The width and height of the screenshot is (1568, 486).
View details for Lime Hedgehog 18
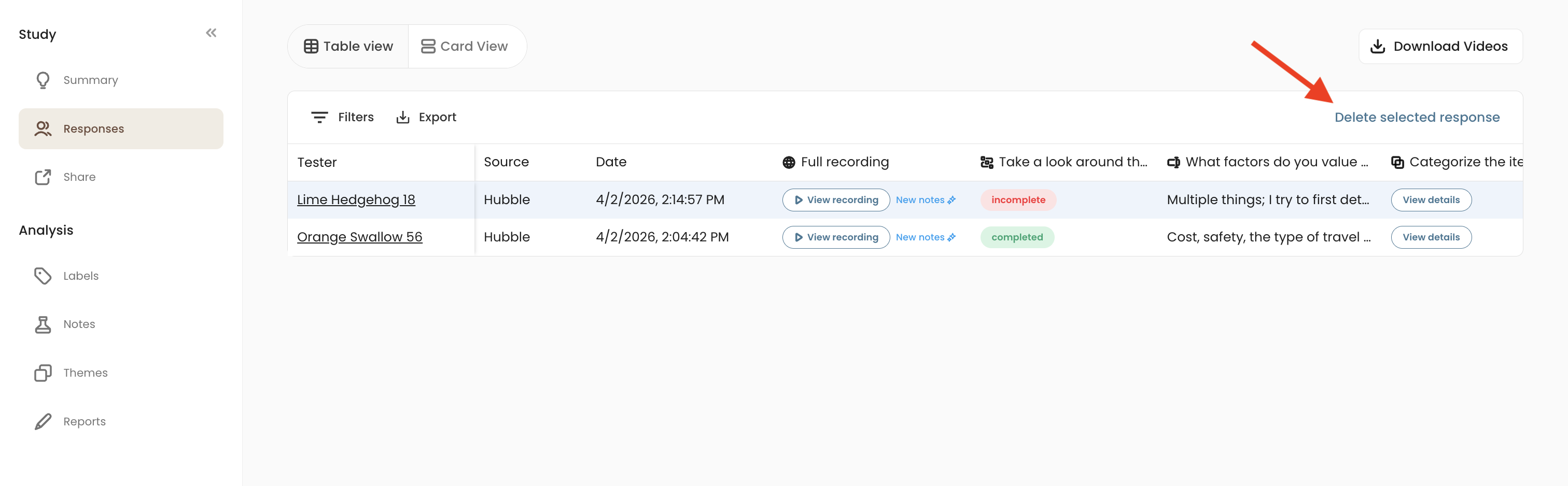click(1431, 199)
